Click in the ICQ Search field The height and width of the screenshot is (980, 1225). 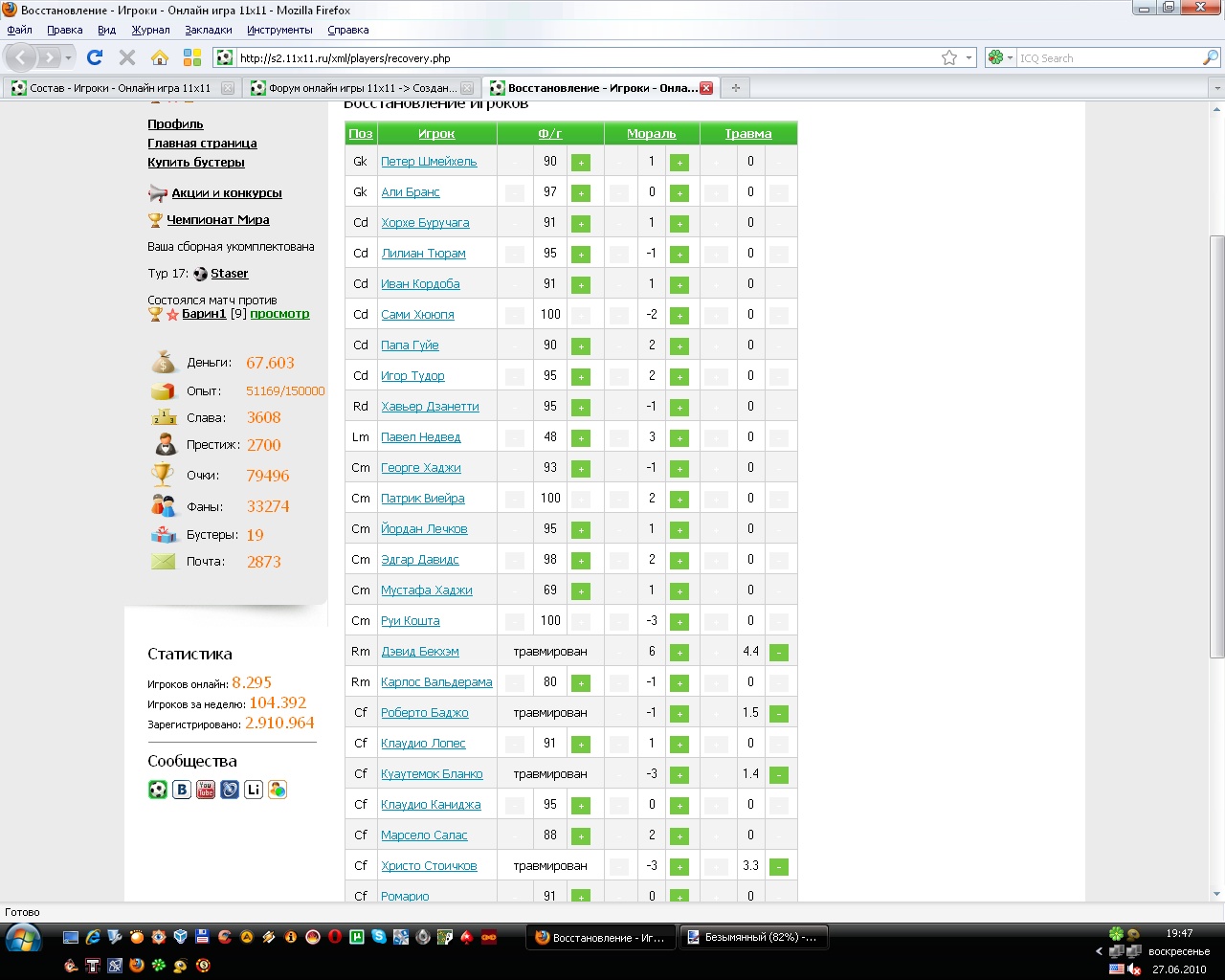point(1108,58)
